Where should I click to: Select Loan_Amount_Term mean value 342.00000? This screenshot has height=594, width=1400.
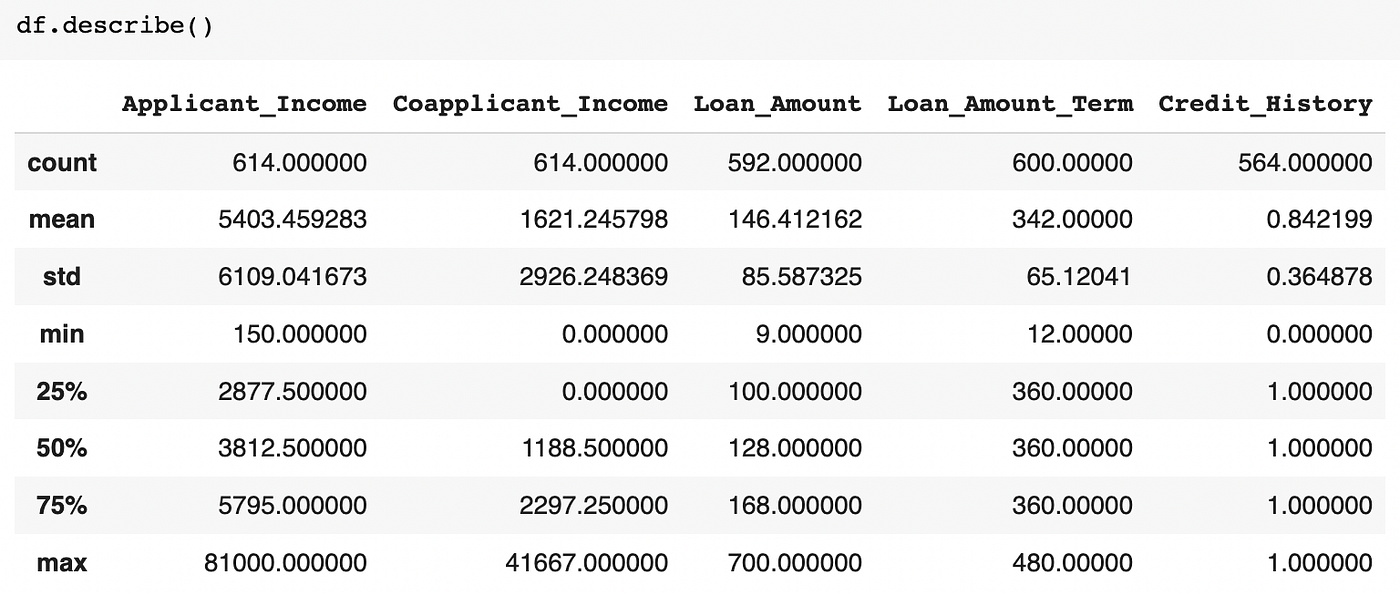coord(1072,219)
